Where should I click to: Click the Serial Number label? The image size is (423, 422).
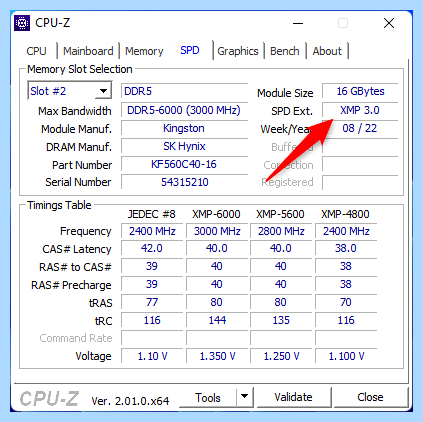click(x=78, y=182)
